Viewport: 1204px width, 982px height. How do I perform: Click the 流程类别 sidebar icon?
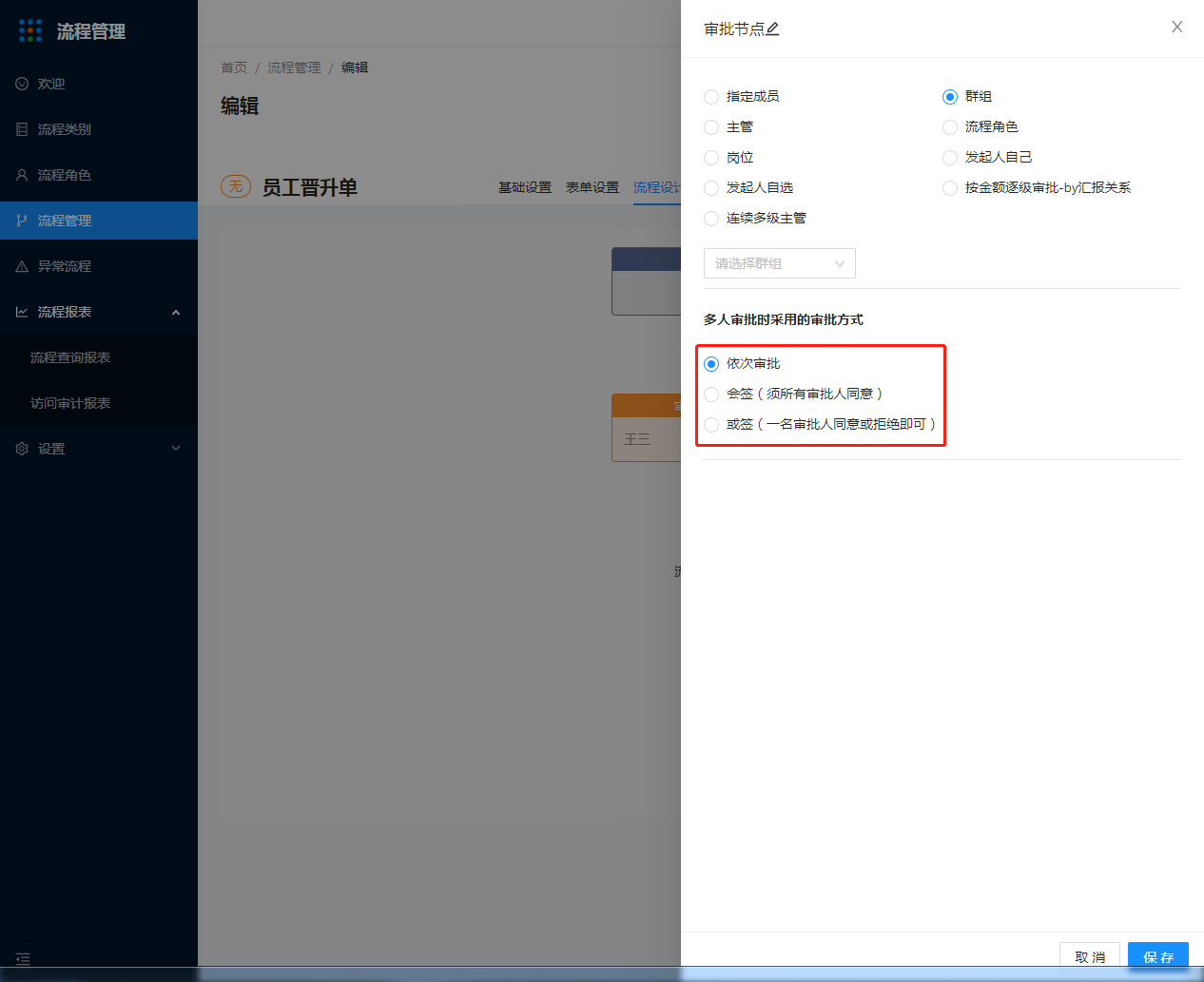pos(22,129)
